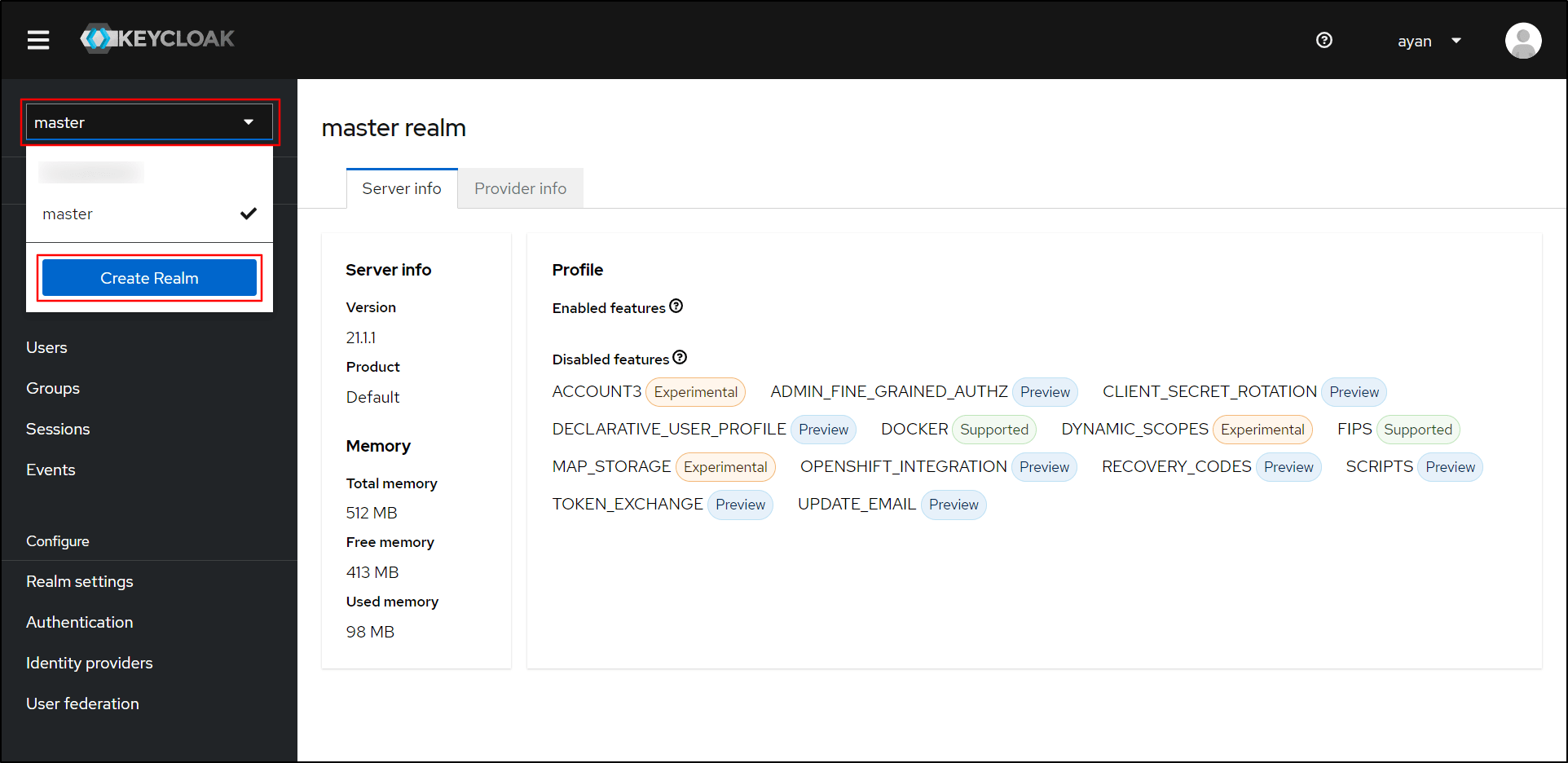This screenshot has width=1568, height=763.
Task: Click the Create Realm button
Action: (x=149, y=277)
